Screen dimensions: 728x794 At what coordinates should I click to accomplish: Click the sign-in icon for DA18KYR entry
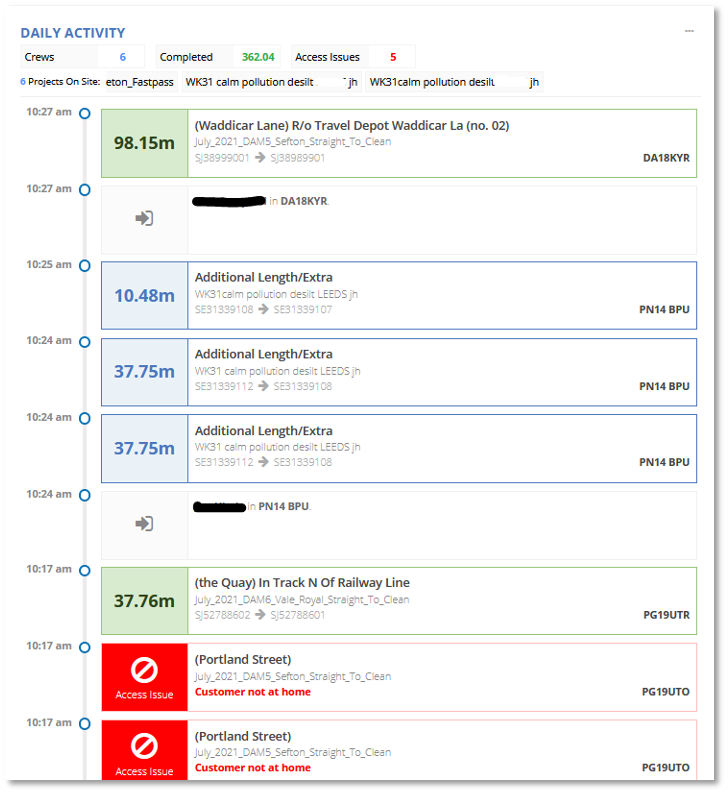point(144,218)
